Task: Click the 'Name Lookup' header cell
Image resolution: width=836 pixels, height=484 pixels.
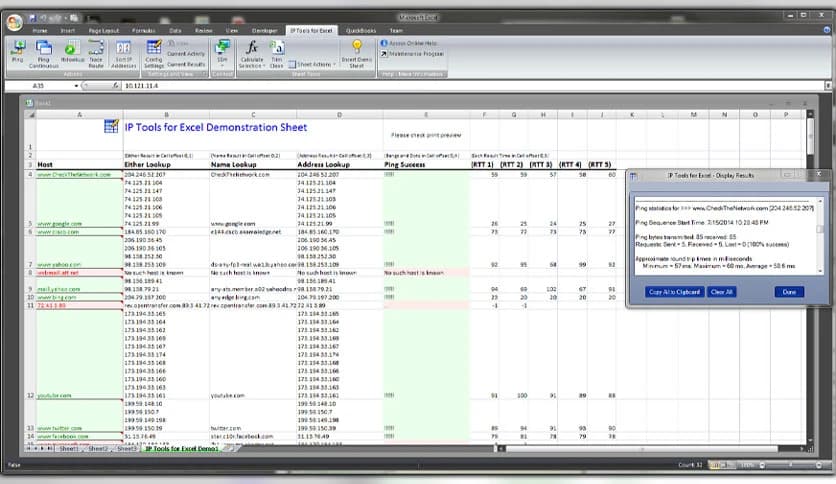Action: 253,165
